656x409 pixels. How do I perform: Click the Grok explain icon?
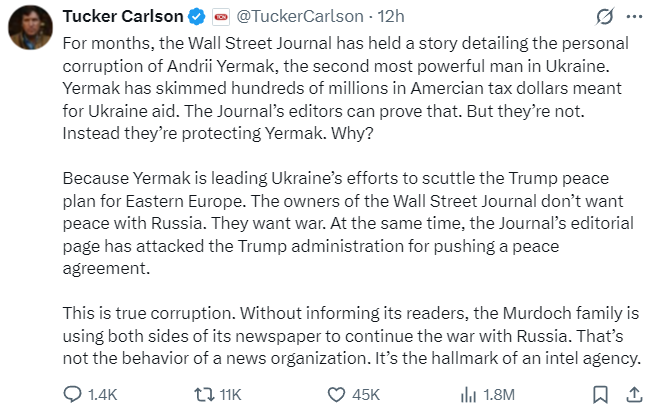(603, 17)
